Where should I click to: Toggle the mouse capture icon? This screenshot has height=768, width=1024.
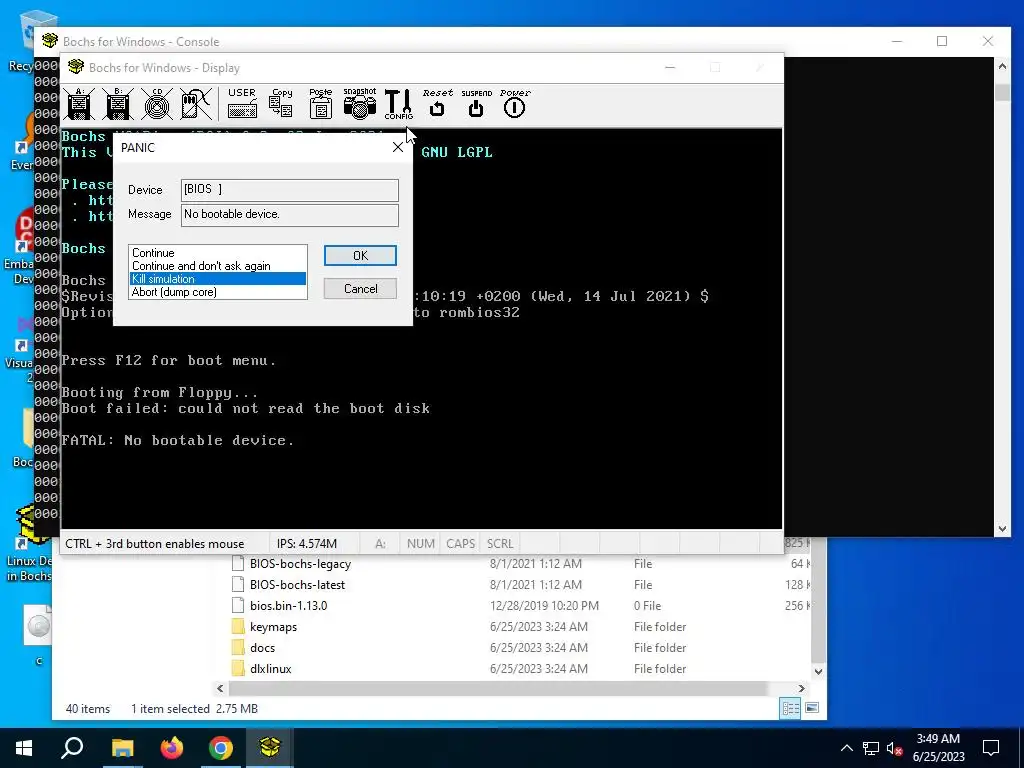pos(195,104)
